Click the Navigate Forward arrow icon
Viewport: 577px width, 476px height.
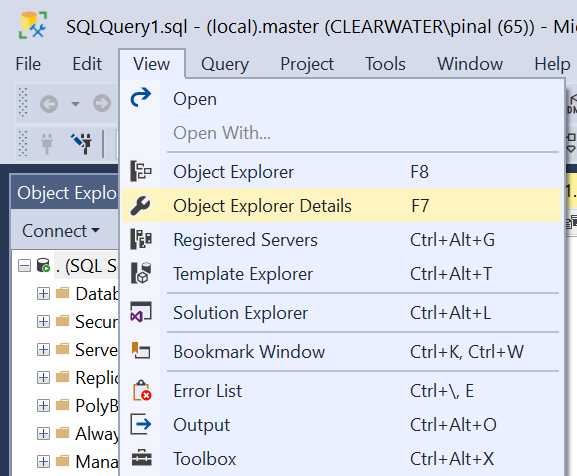pyautogui.click(x=102, y=103)
